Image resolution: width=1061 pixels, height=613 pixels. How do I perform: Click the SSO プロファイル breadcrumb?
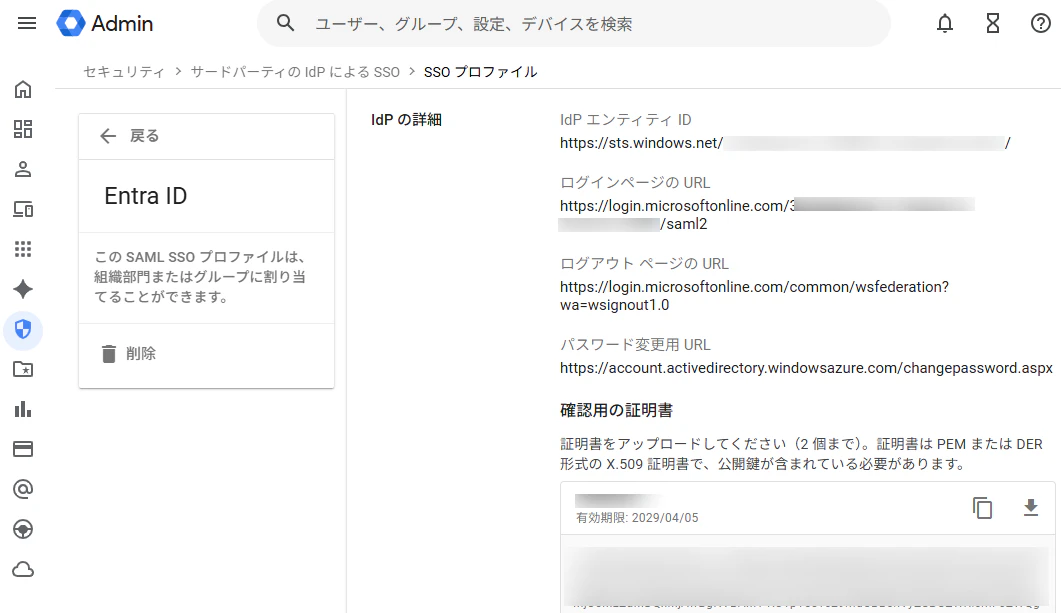point(480,72)
